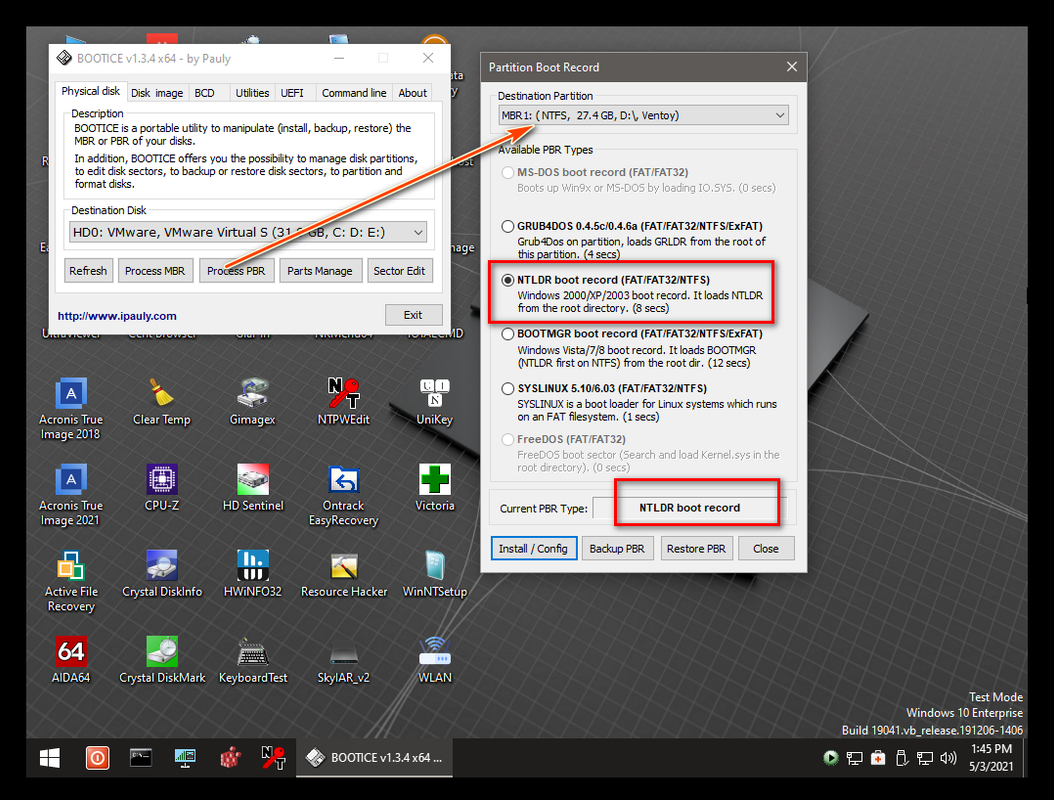Screen dimensions: 1054x800
Task: Open the Windows Start menu
Action: click(50, 758)
